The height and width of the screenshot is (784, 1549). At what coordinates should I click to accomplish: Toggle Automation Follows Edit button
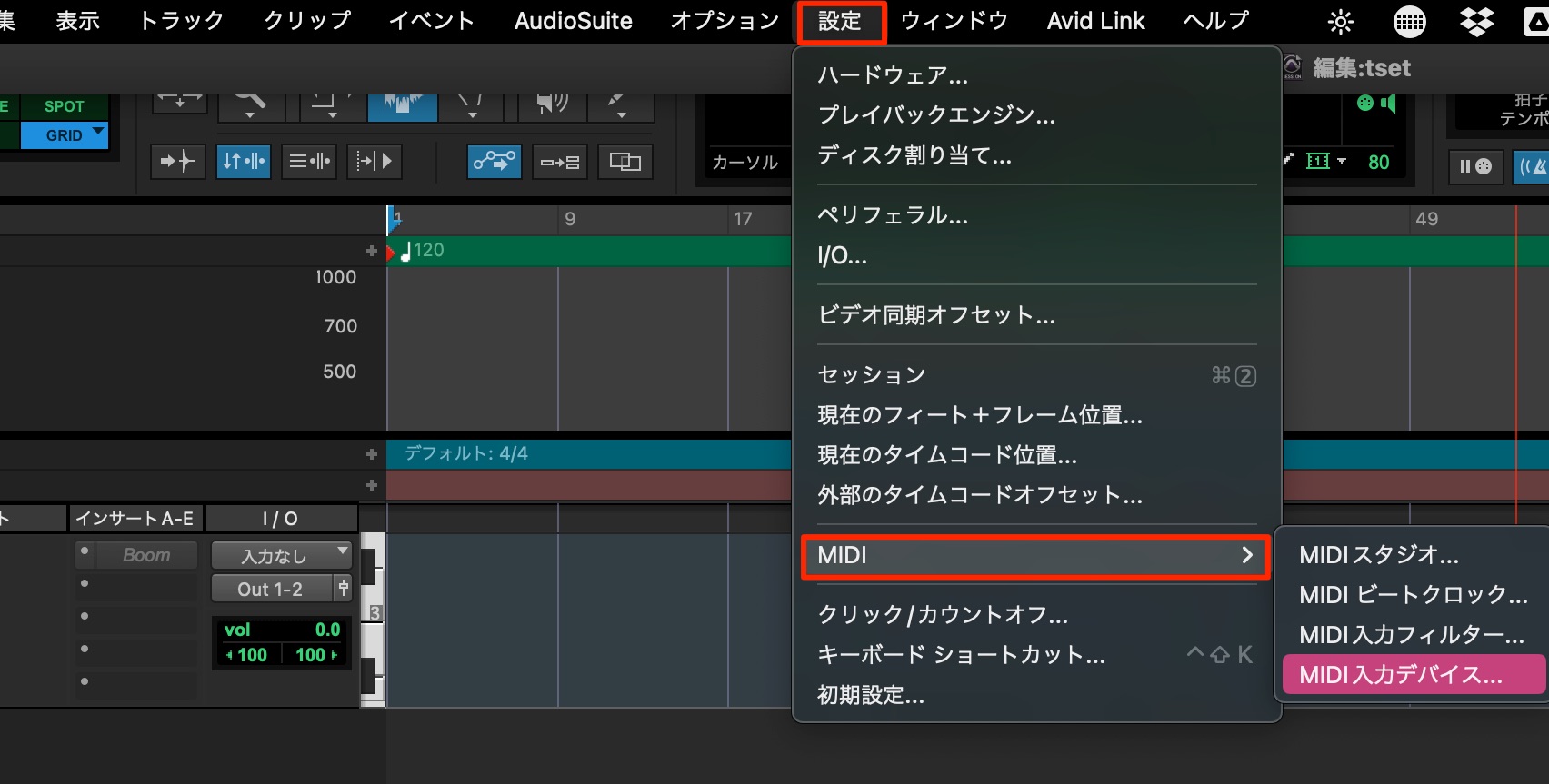point(495,162)
